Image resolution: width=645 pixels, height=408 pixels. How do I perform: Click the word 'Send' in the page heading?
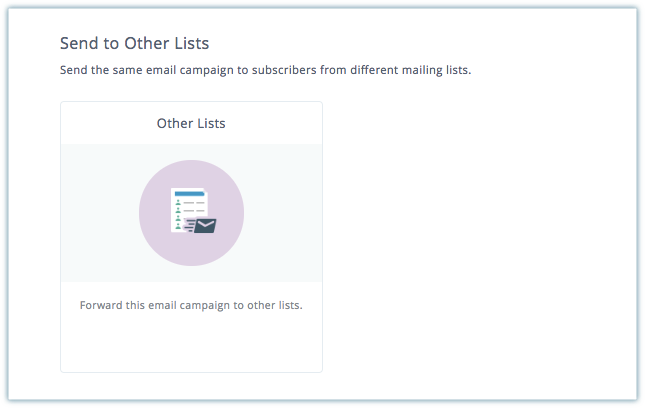coord(77,44)
